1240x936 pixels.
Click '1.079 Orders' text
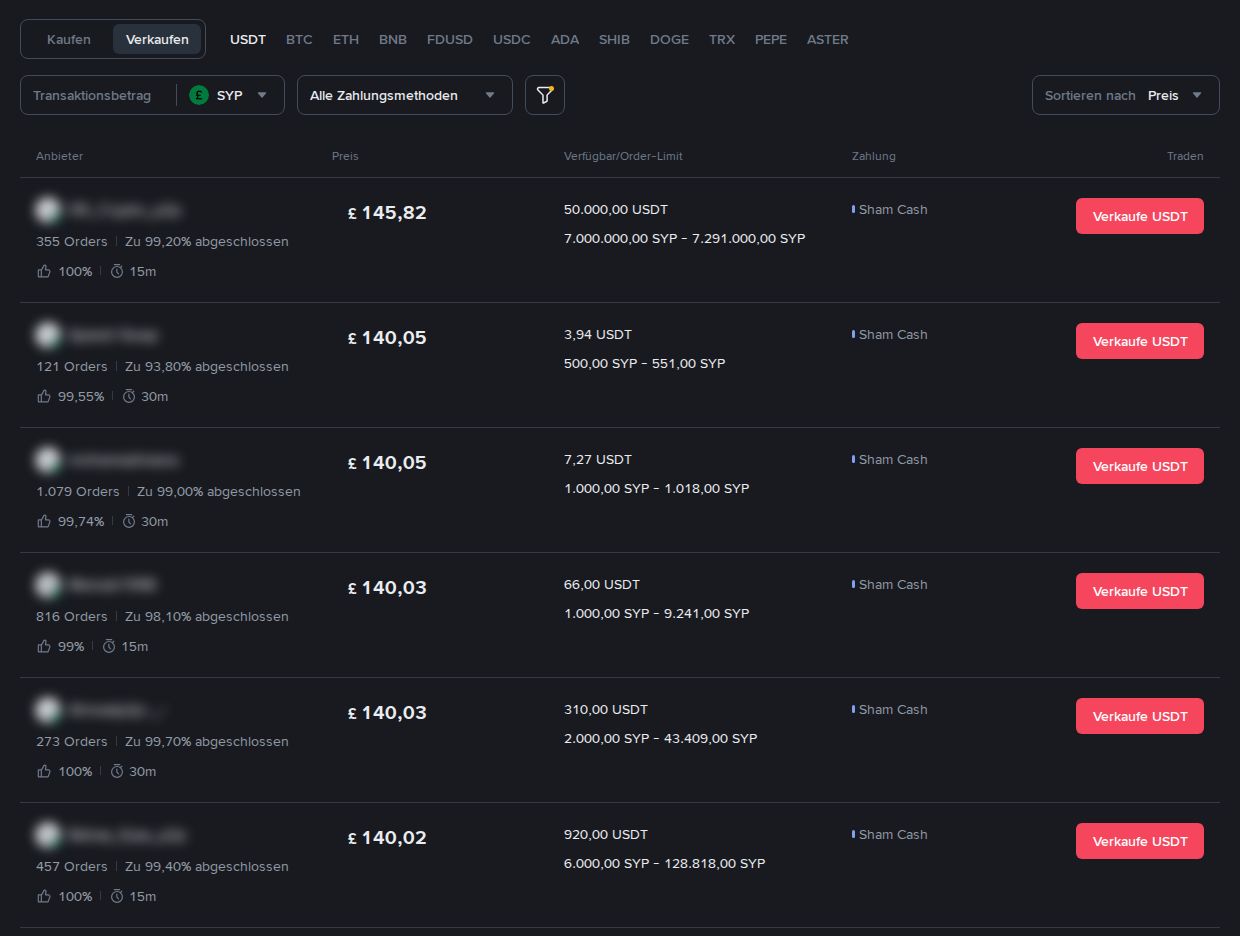[78, 492]
